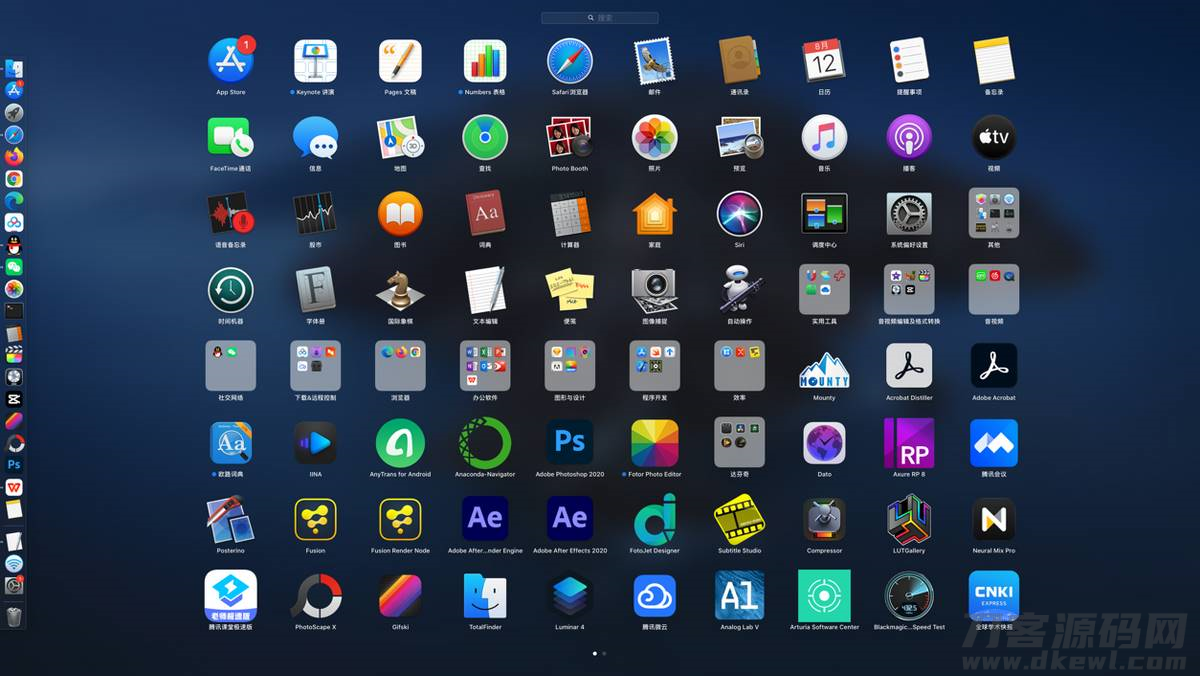Open 时间机器 Time Machine
This screenshot has width=1200, height=676.
pyautogui.click(x=230, y=291)
